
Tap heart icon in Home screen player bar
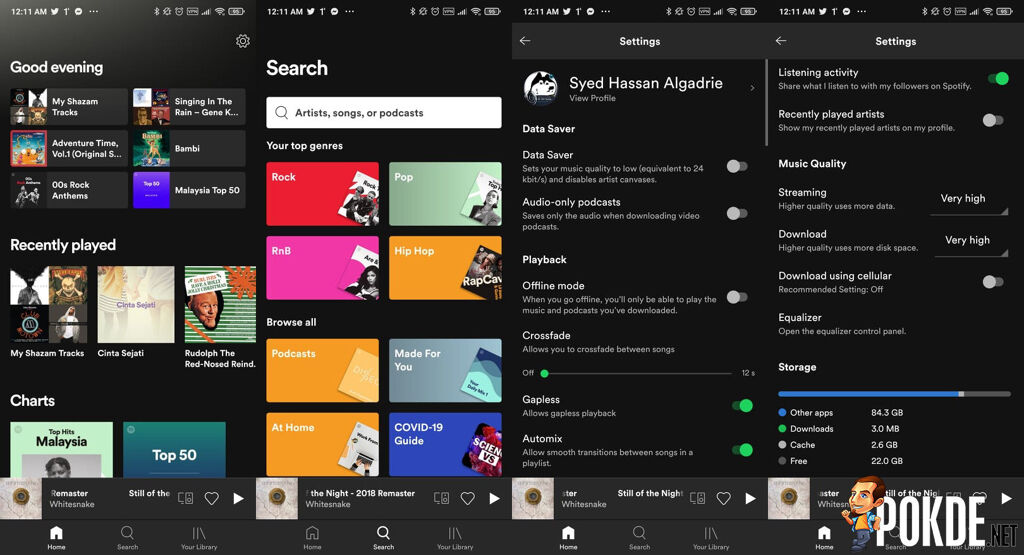212,498
